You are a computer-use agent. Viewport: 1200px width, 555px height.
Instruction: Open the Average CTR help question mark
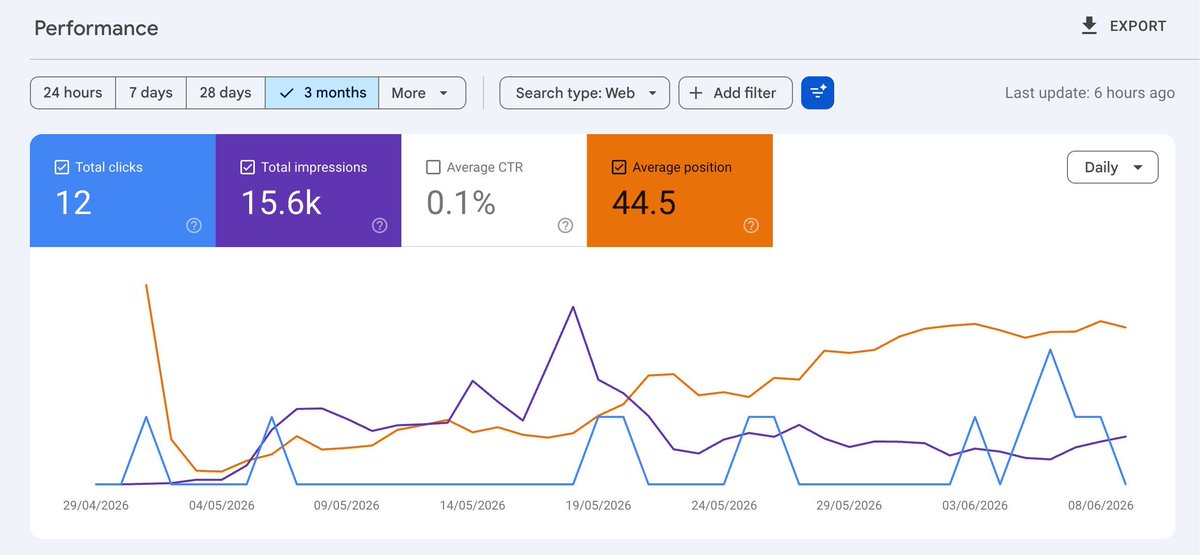coord(566,226)
